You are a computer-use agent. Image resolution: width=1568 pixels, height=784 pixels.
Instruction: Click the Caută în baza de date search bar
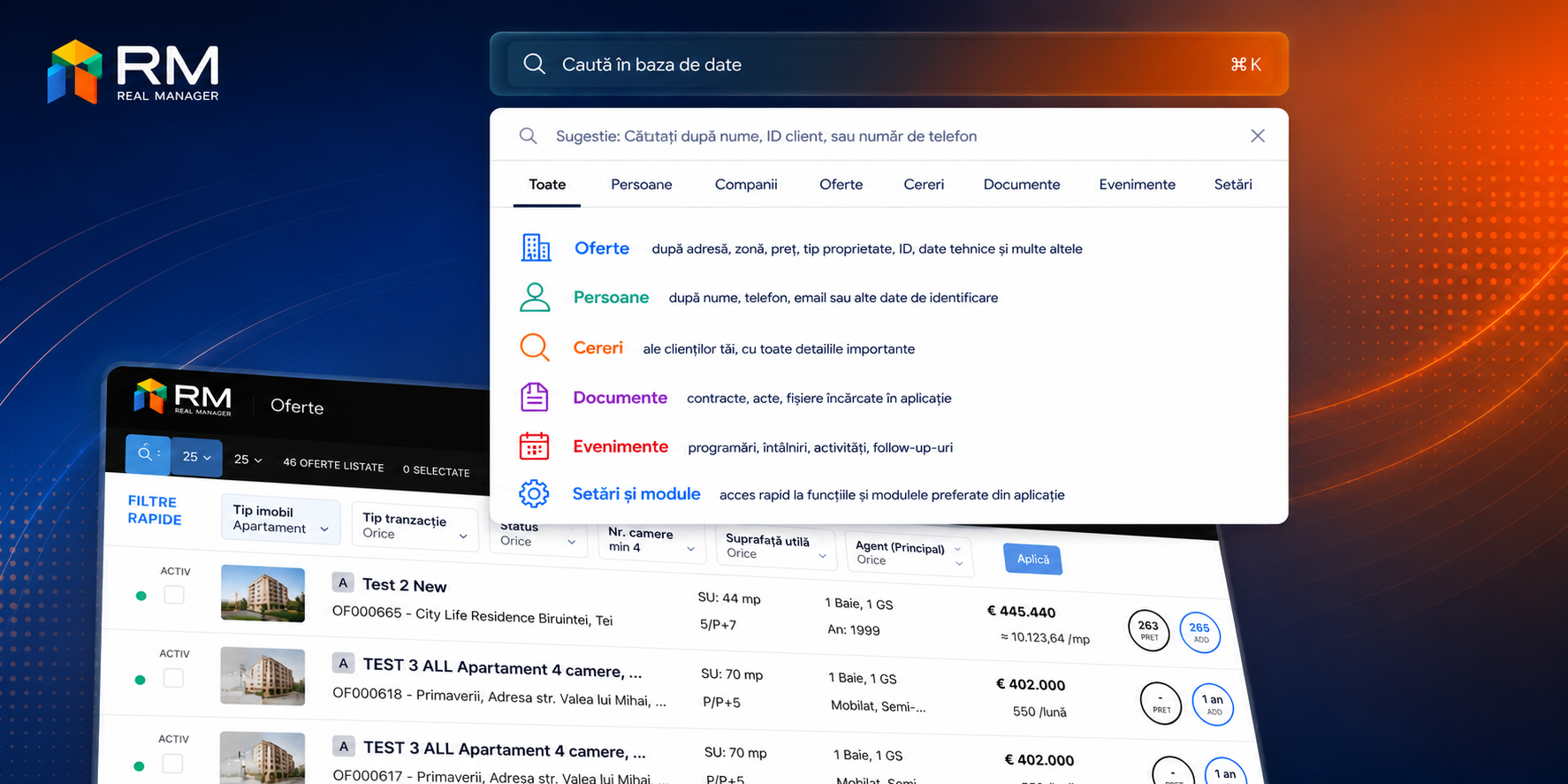pyautogui.click(x=889, y=64)
